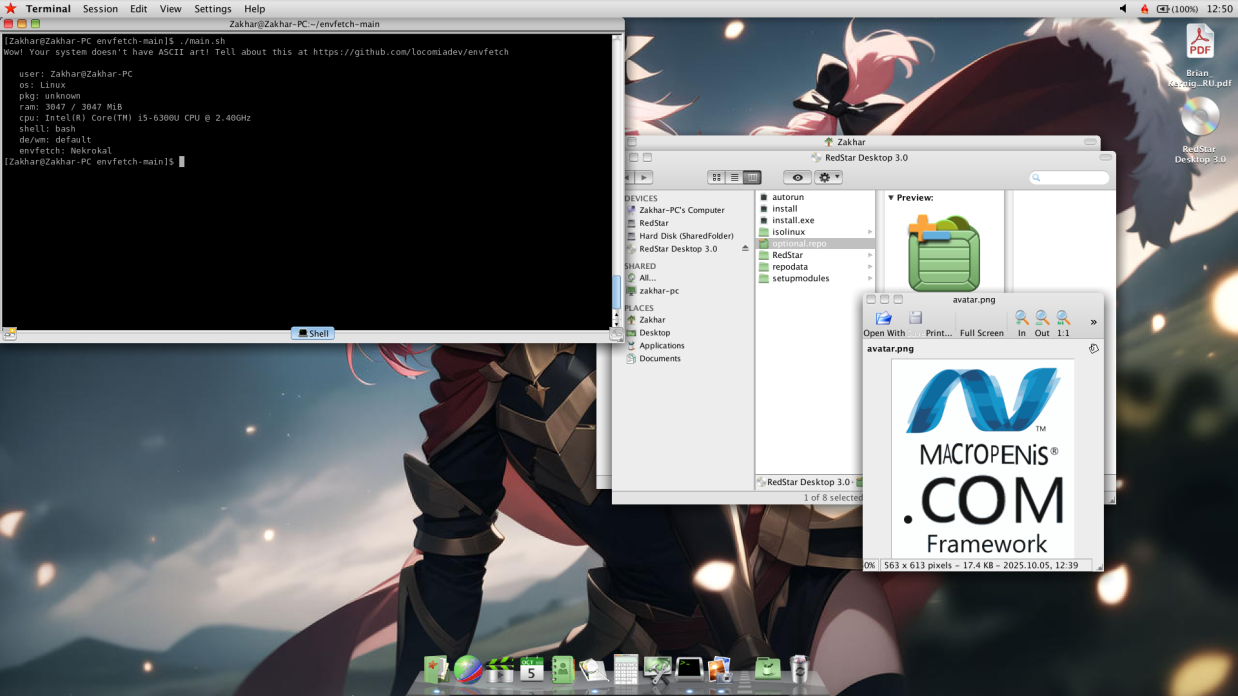Open the Terminal menu in menu bar

(x=48, y=8)
